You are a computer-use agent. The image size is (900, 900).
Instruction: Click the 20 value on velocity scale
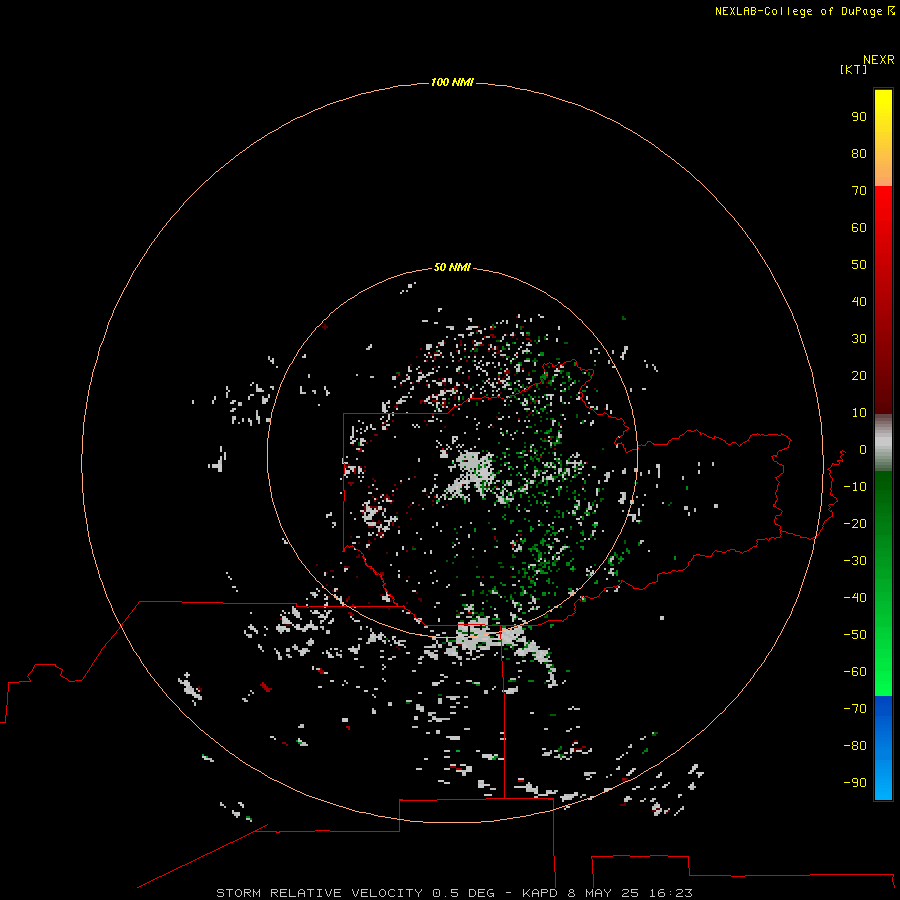(x=859, y=375)
